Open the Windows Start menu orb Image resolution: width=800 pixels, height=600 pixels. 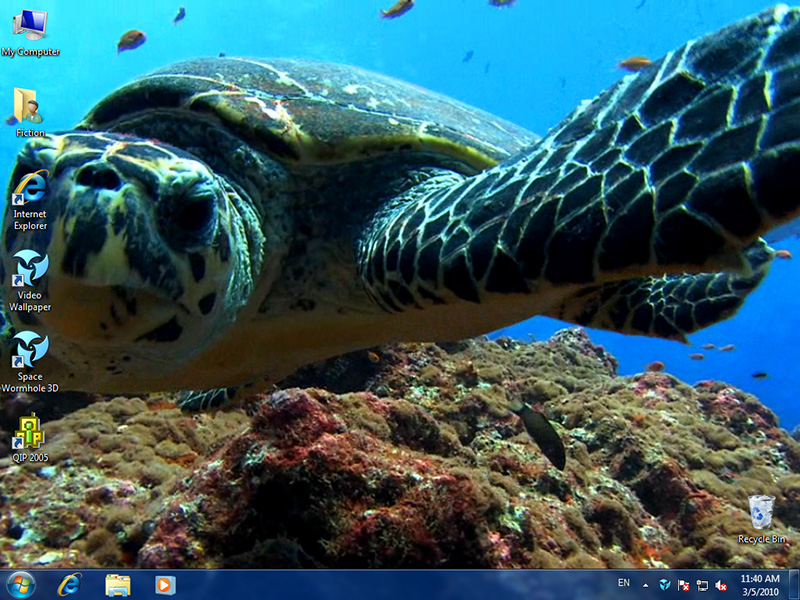(x=21, y=585)
